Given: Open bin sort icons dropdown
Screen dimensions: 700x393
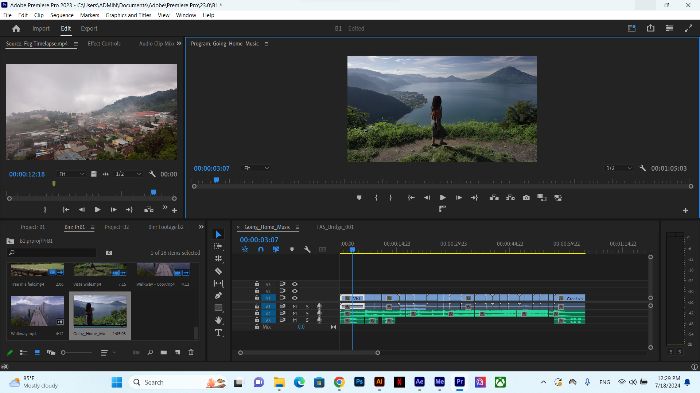Looking at the screenshot, I should [107, 352].
